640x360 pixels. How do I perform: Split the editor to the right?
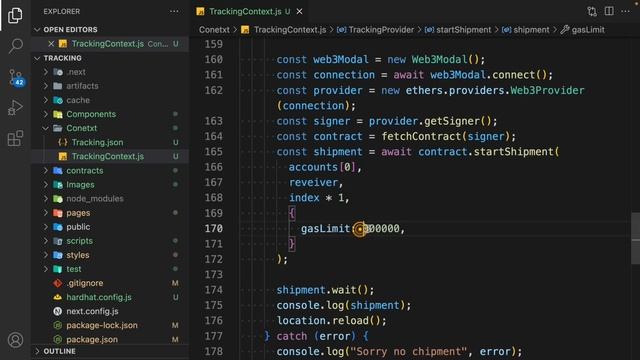[x=609, y=11]
